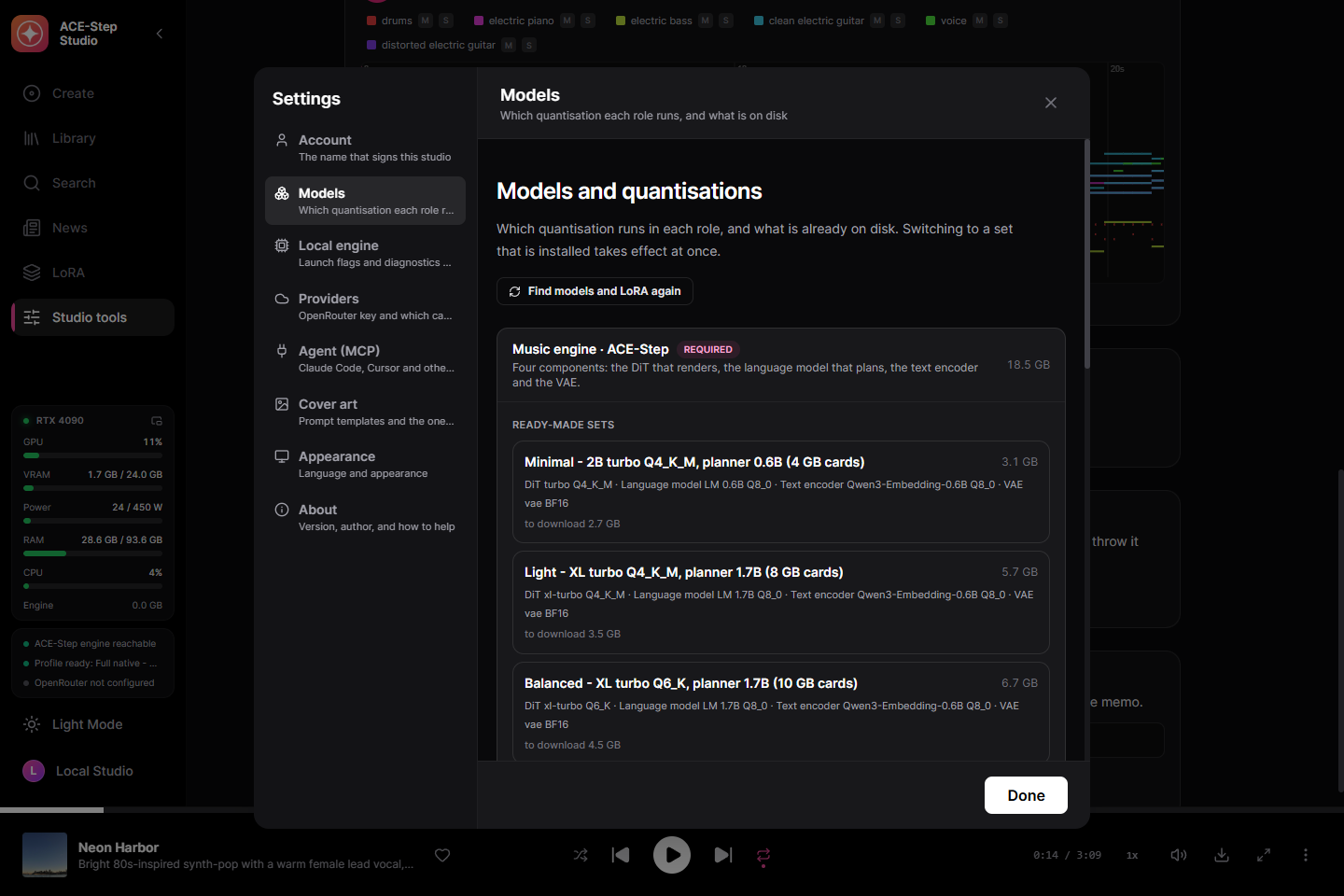
Task: Open Cover art settings
Action: 365,412
